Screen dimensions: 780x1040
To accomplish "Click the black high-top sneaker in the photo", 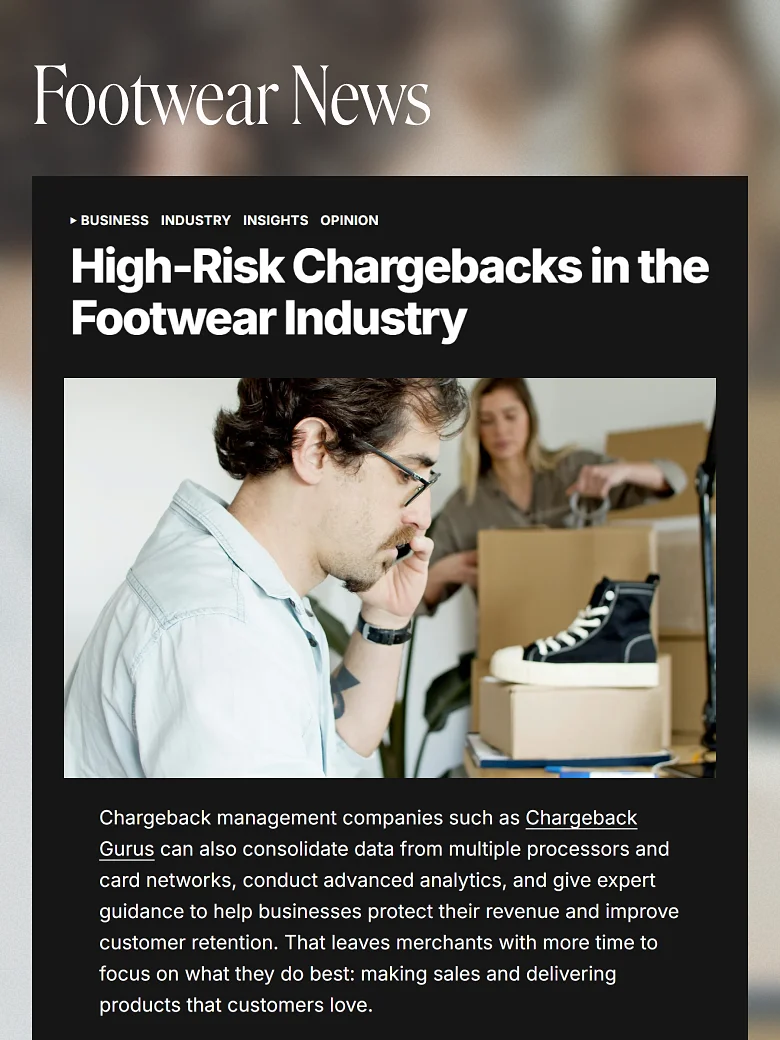I will [x=576, y=631].
